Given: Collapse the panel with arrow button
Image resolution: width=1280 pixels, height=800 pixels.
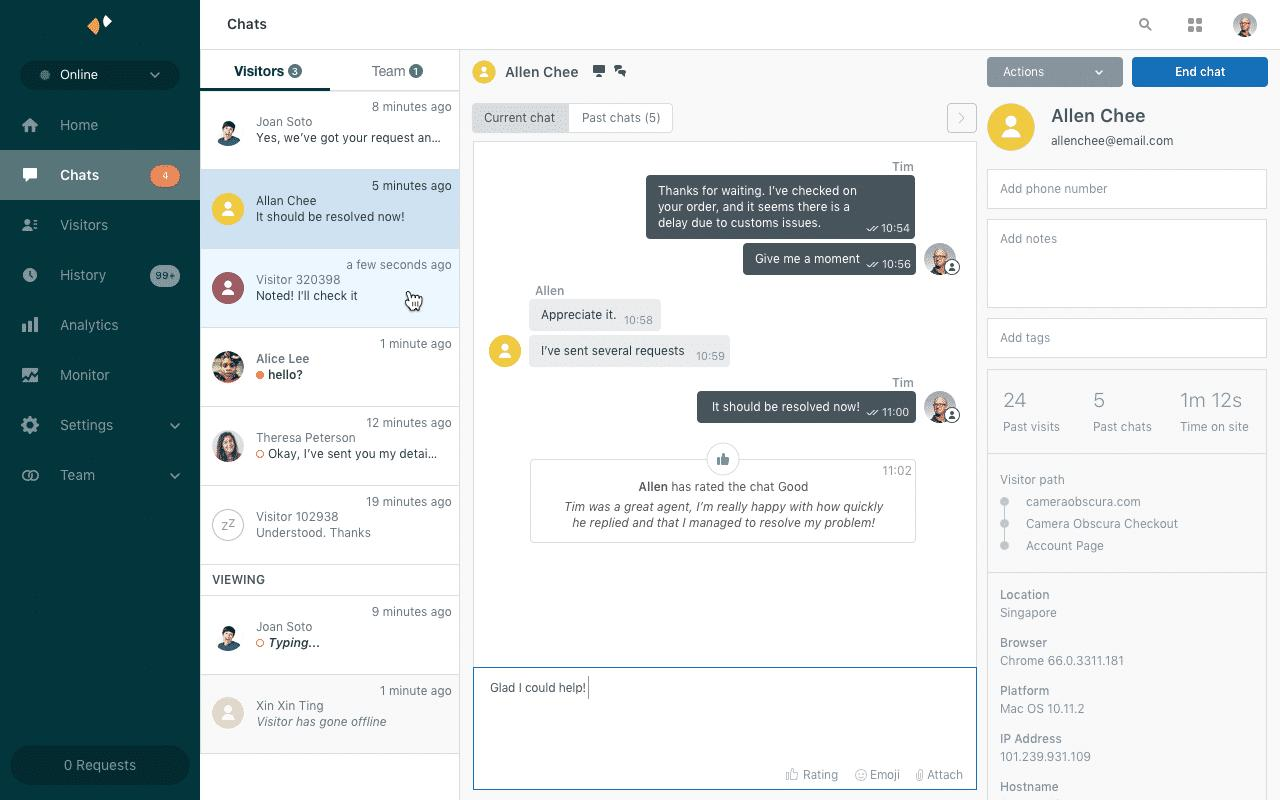Looking at the screenshot, I should (x=961, y=118).
